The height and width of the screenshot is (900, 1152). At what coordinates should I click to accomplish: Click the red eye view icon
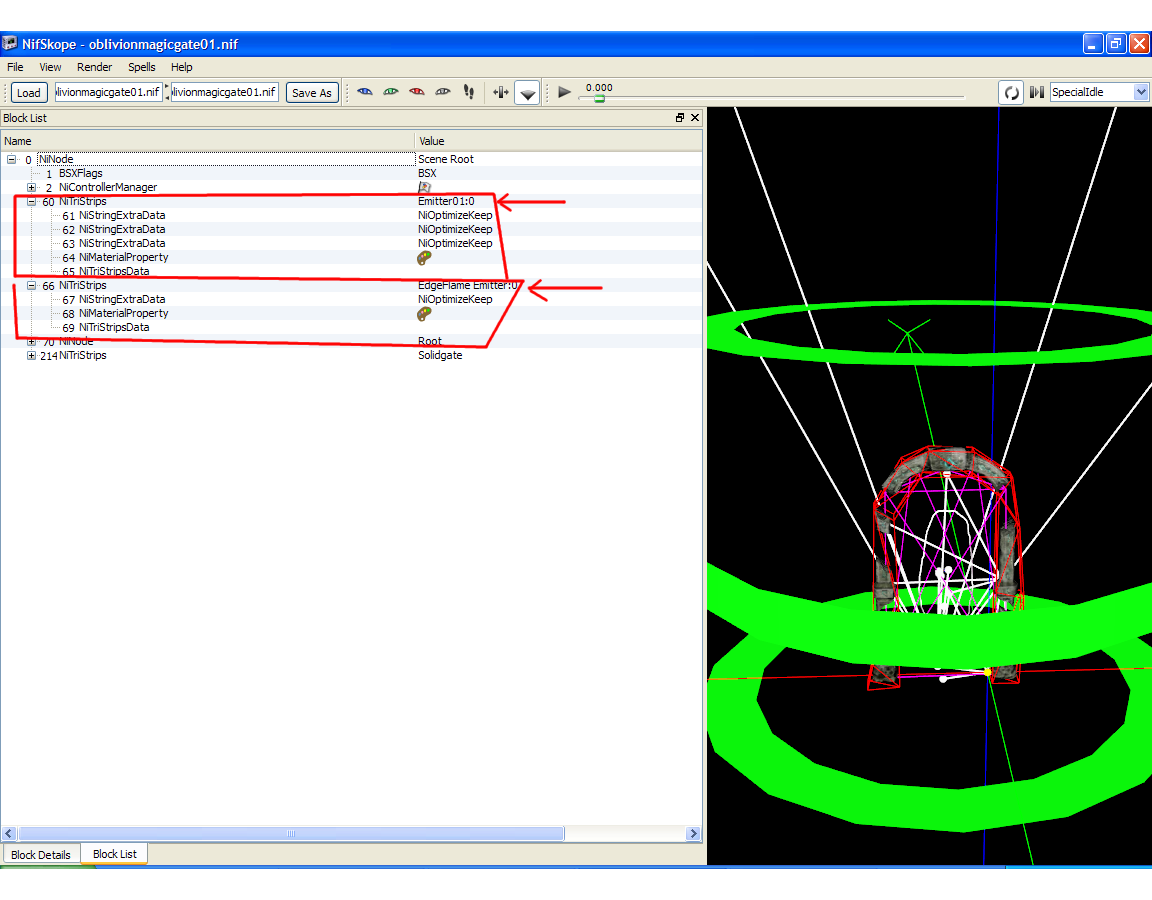click(417, 92)
